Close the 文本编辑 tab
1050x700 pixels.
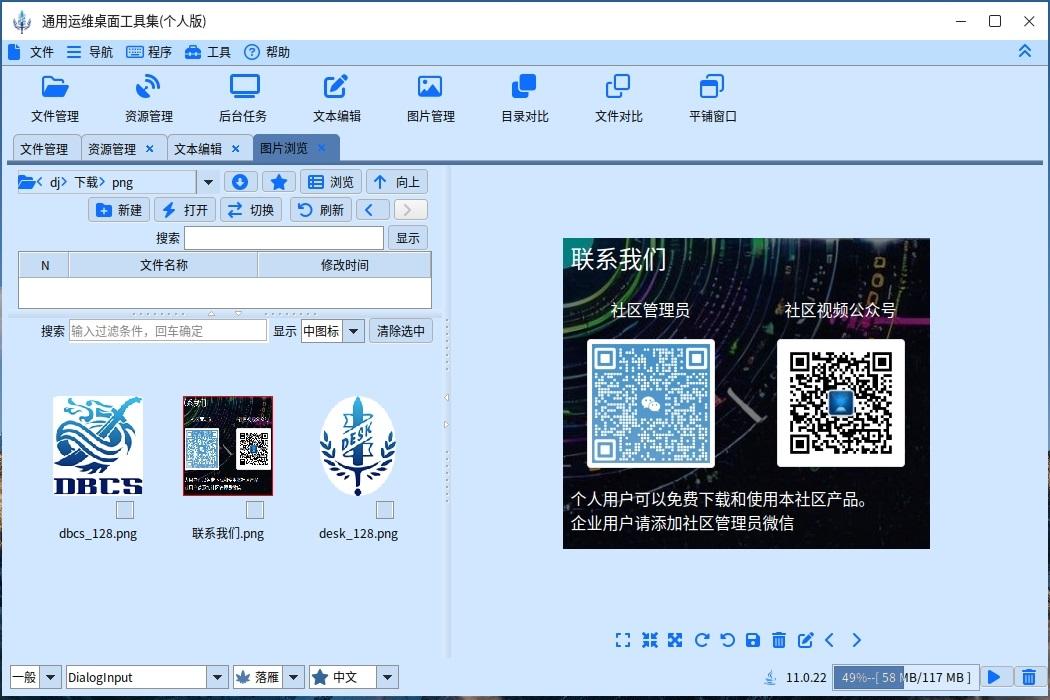[235, 149]
